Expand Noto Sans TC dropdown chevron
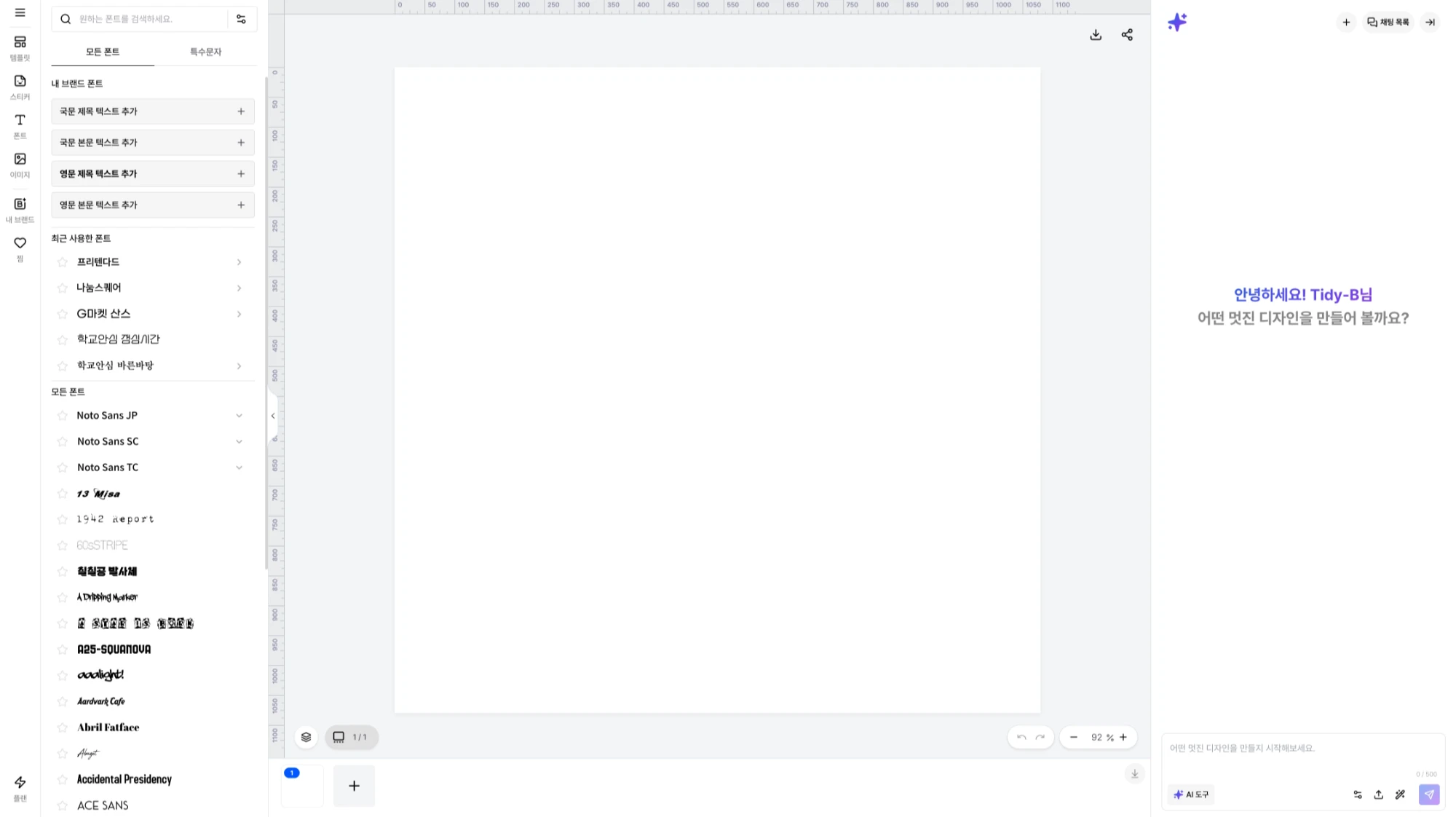 coord(239,467)
